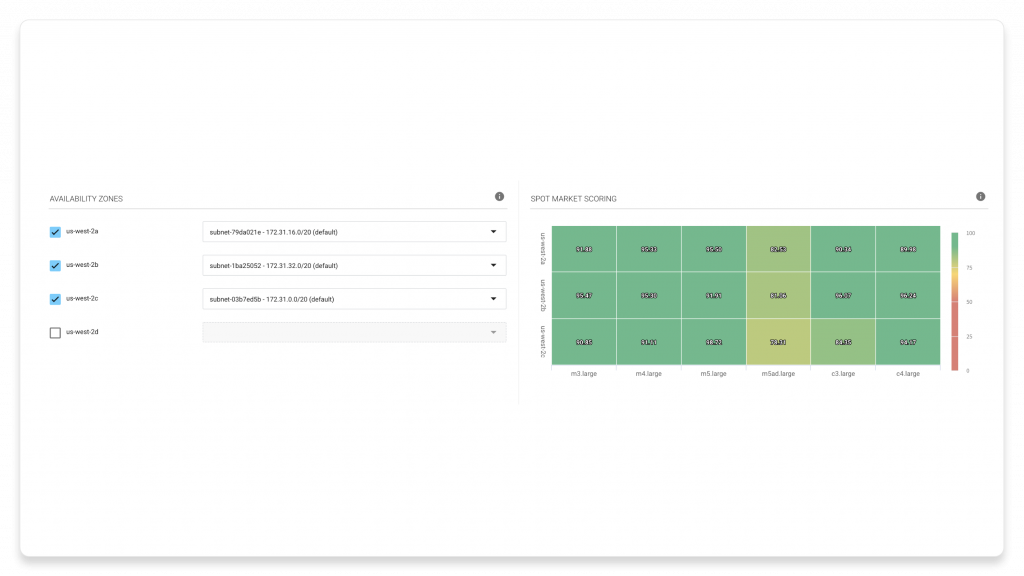Open the Spot Market Scoring info icon
Viewport: 1024px width, 576px height.
(980, 197)
